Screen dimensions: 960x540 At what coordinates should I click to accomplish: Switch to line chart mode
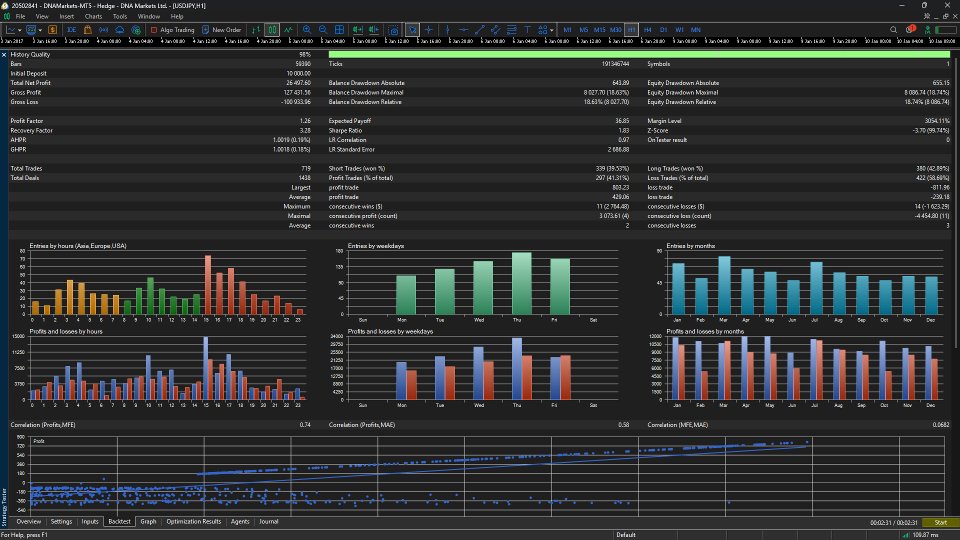(x=288, y=29)
